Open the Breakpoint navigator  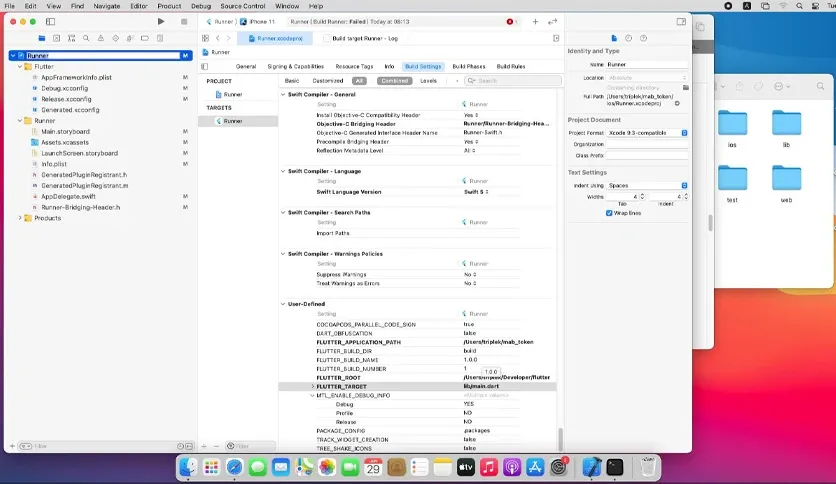144,38
